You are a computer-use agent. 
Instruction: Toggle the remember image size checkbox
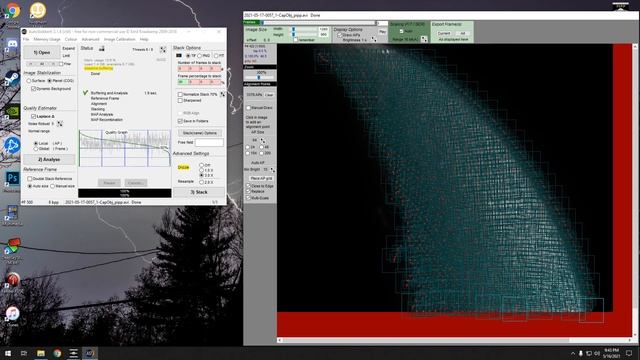tap(296, 40)
